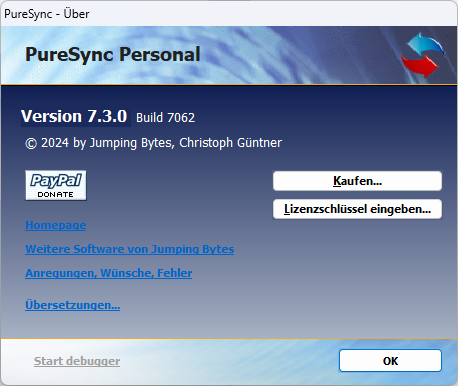Click the Start debugger link
458x386 pixels.
point(77,361)
